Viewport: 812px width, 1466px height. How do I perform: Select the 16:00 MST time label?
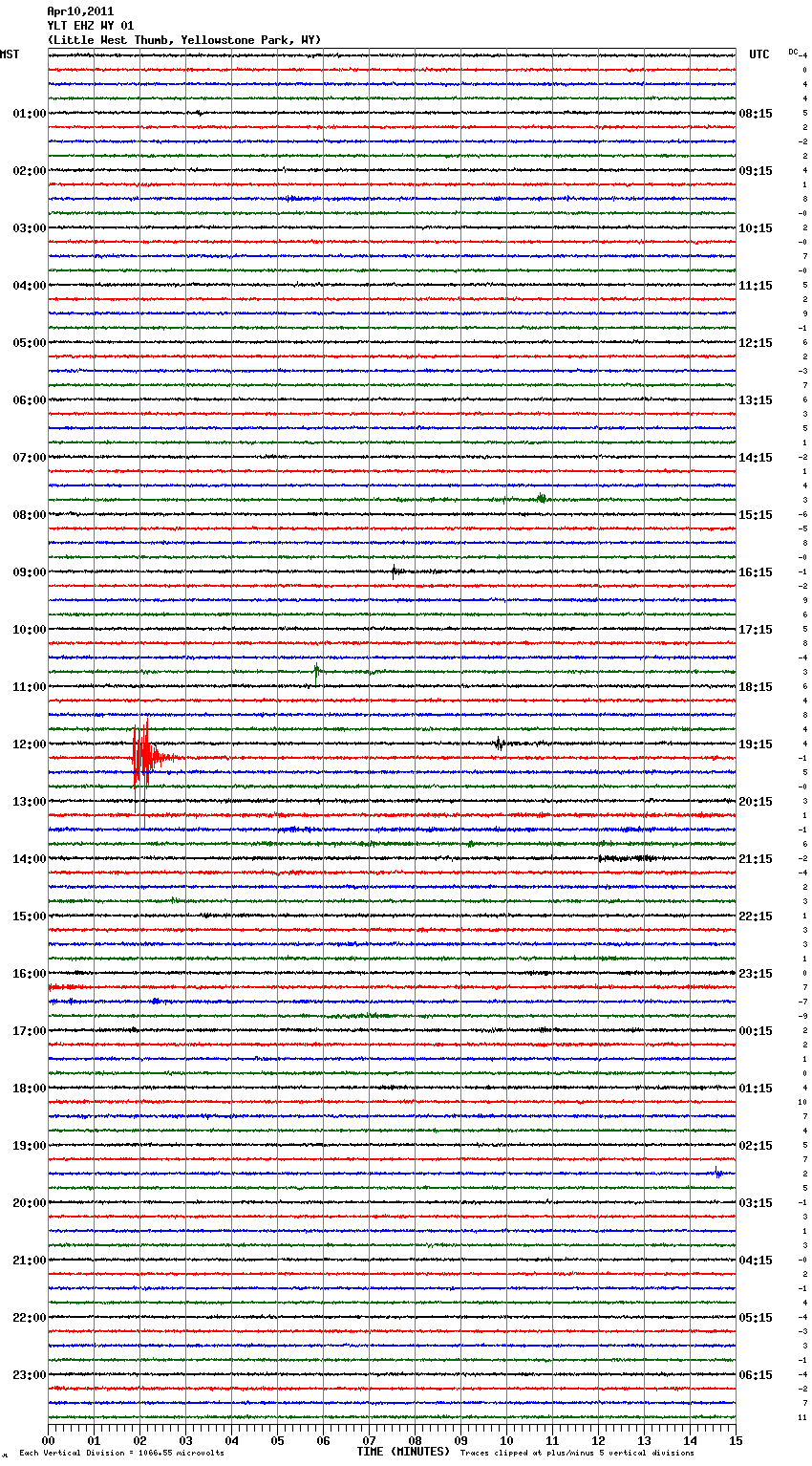click(29, 974)
